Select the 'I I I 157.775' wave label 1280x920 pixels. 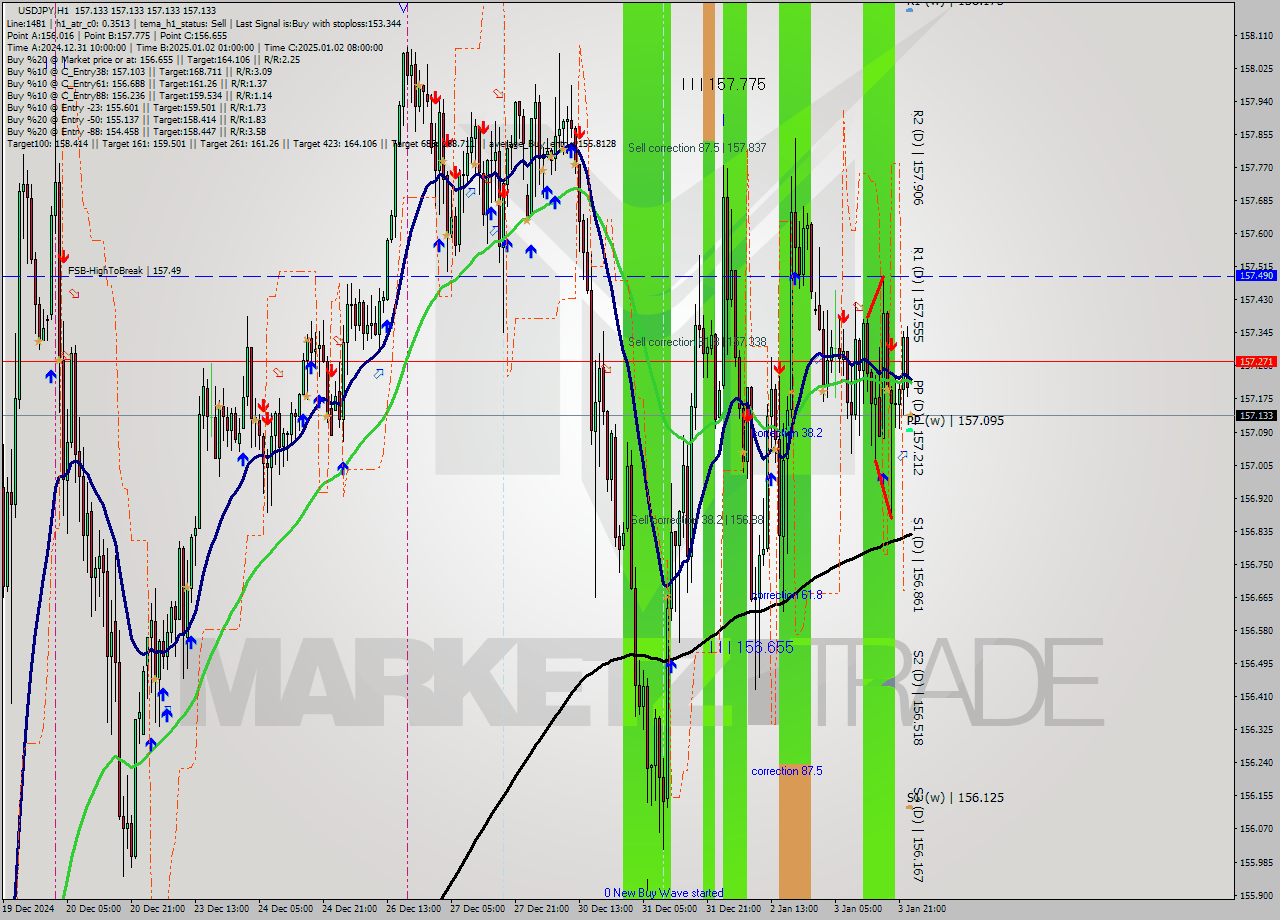pos(723,85)
